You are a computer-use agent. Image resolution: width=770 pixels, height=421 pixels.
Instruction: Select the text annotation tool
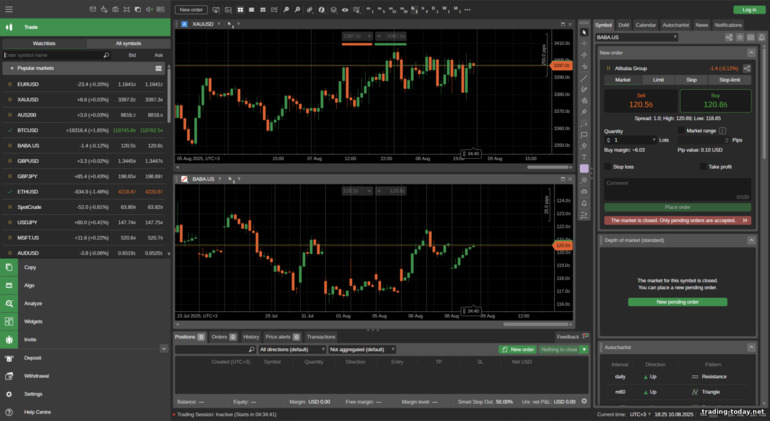click(584, 157)
